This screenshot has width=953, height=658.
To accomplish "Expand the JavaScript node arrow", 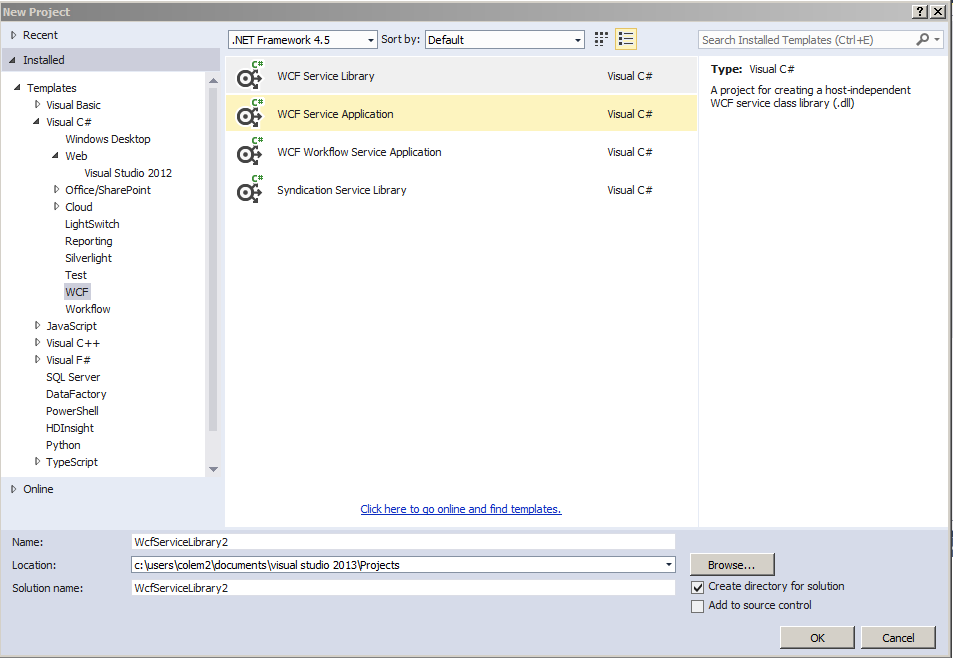I will pos(37,326).
